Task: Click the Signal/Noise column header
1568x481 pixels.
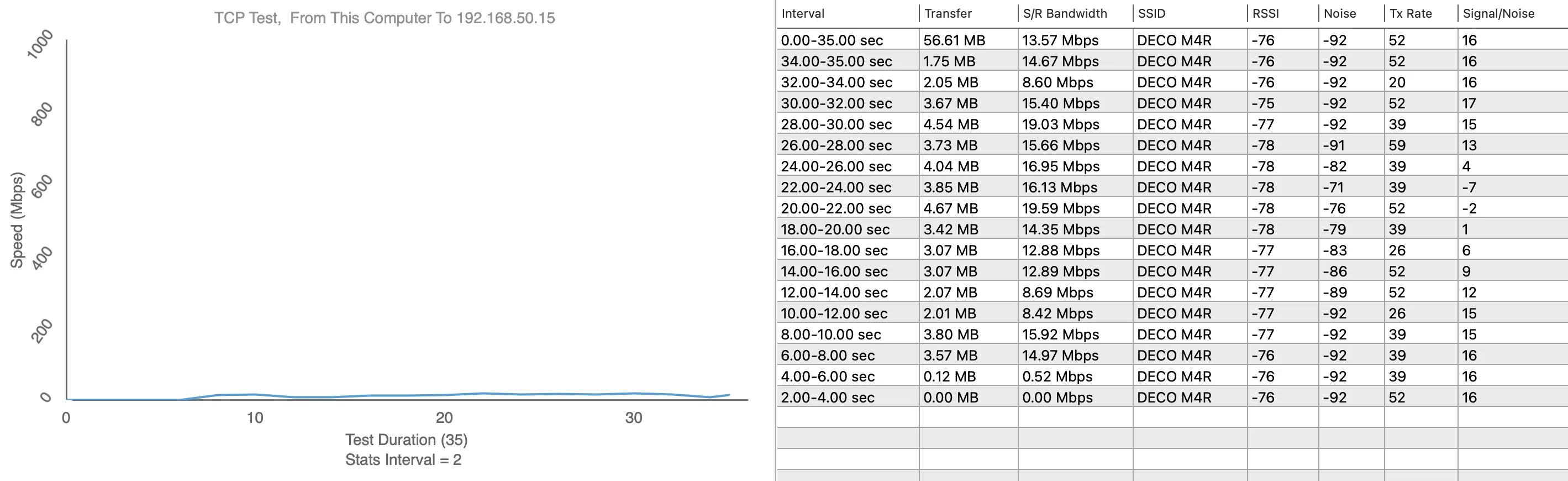Action: point(1498,13)
